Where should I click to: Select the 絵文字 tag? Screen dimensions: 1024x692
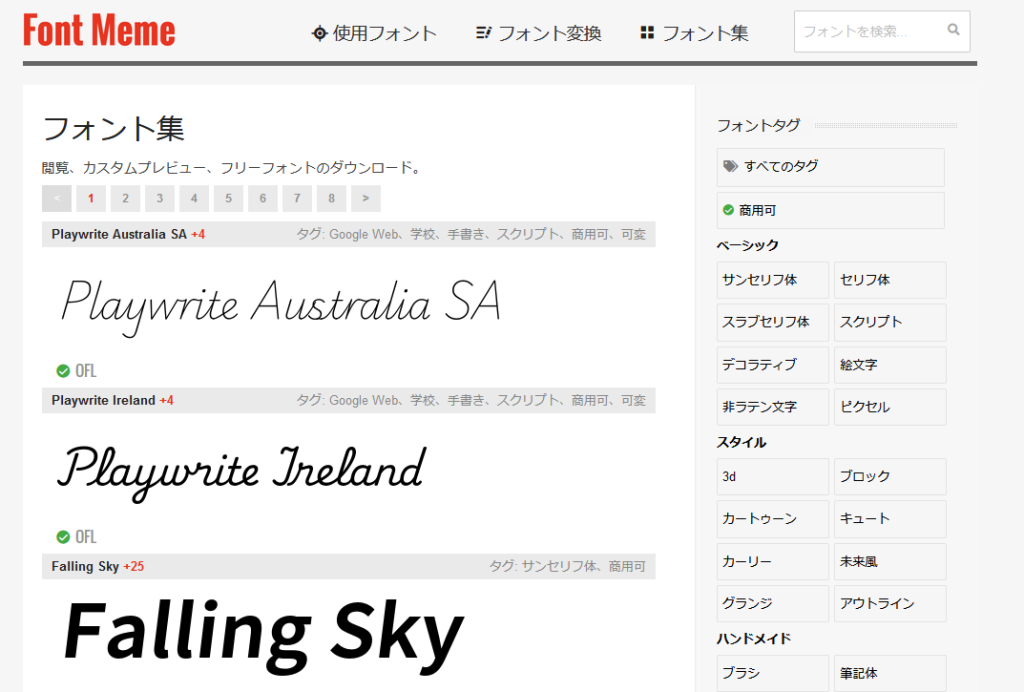pyautogui.click(x=890, y=365)
